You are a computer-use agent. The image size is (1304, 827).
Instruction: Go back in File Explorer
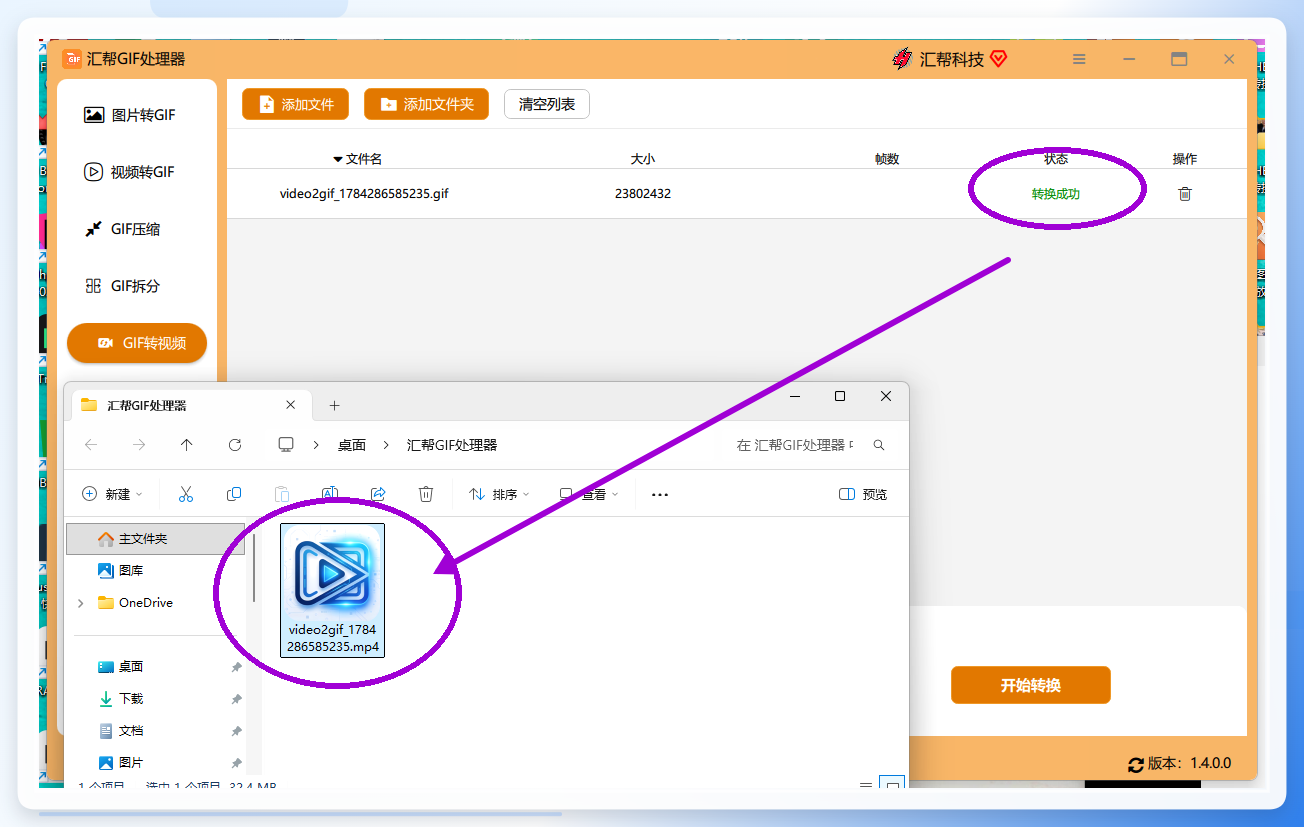click(x=91, y=445)
